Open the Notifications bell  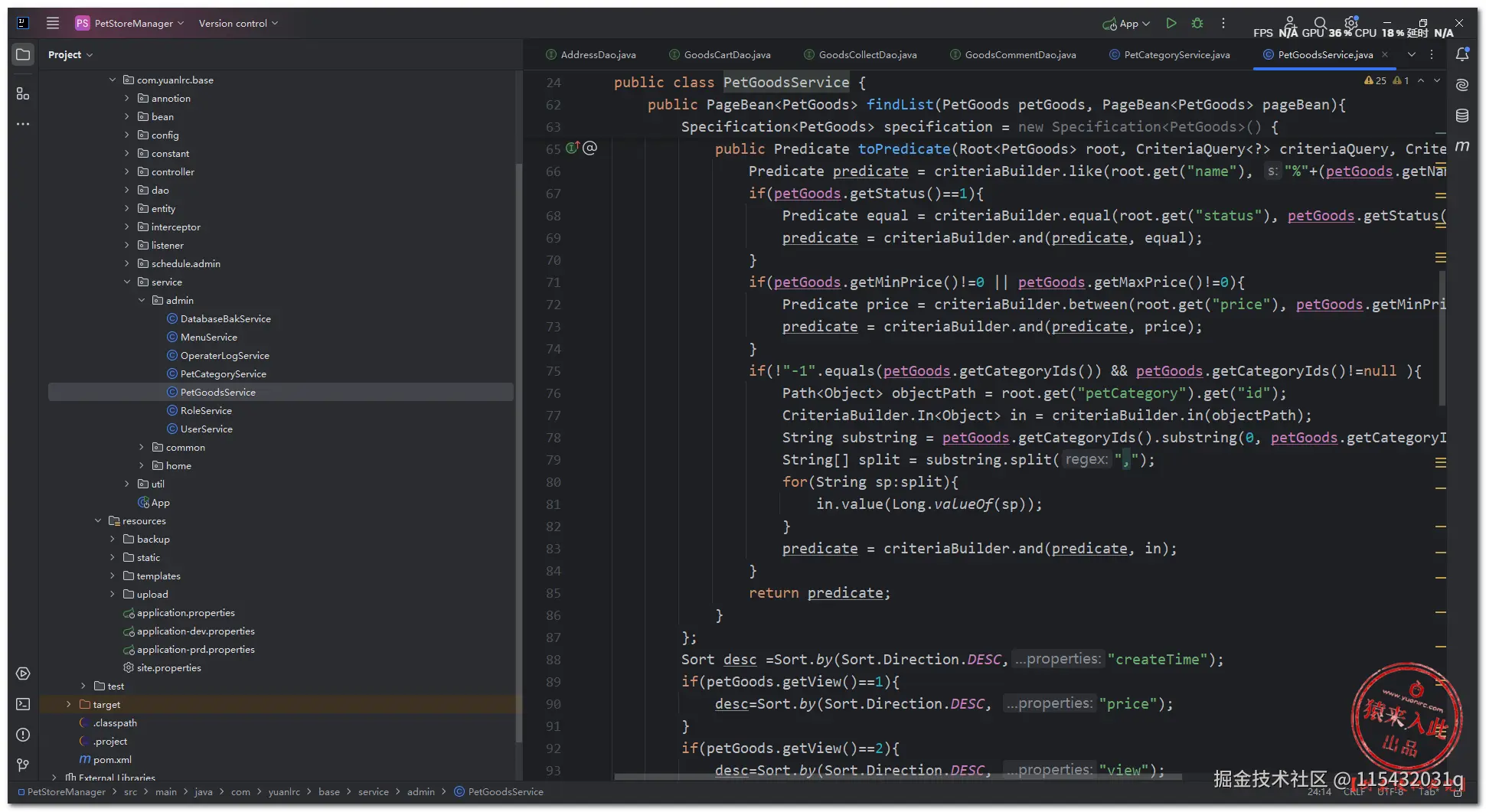[x=1462, y=54]
